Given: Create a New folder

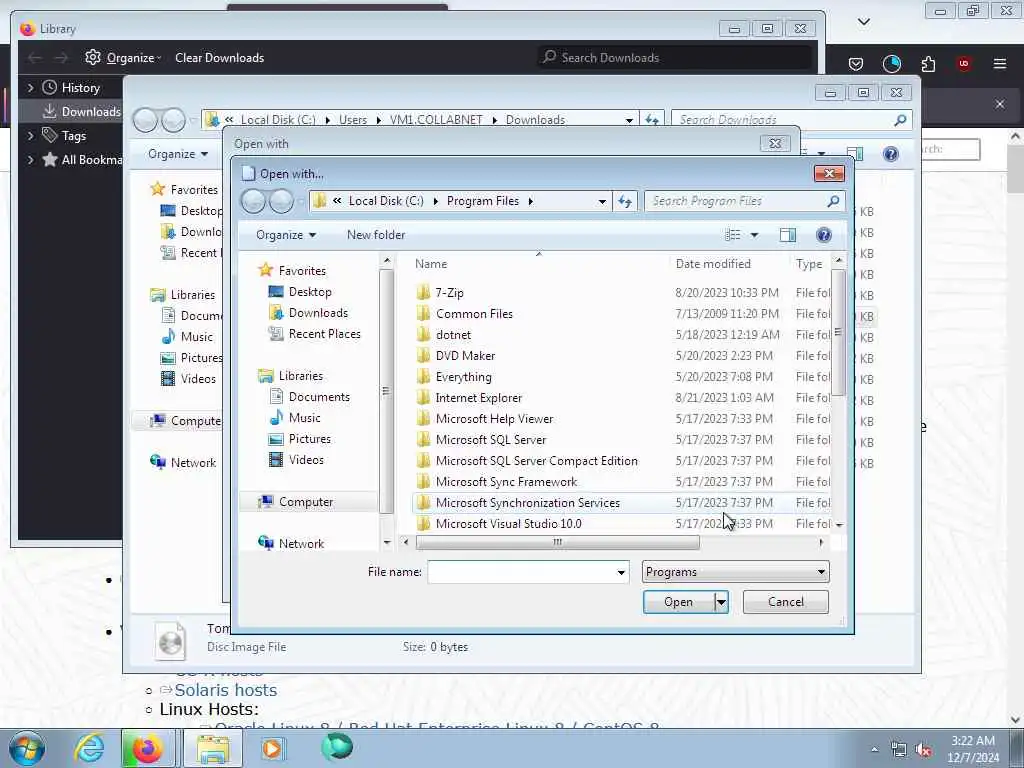Looking at the screenshot, I should [376, 234].
